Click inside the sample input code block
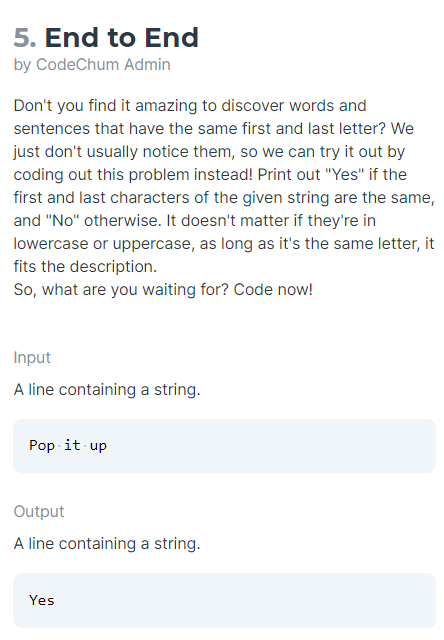Screen dimensions: 444x640 pos(224,446)
